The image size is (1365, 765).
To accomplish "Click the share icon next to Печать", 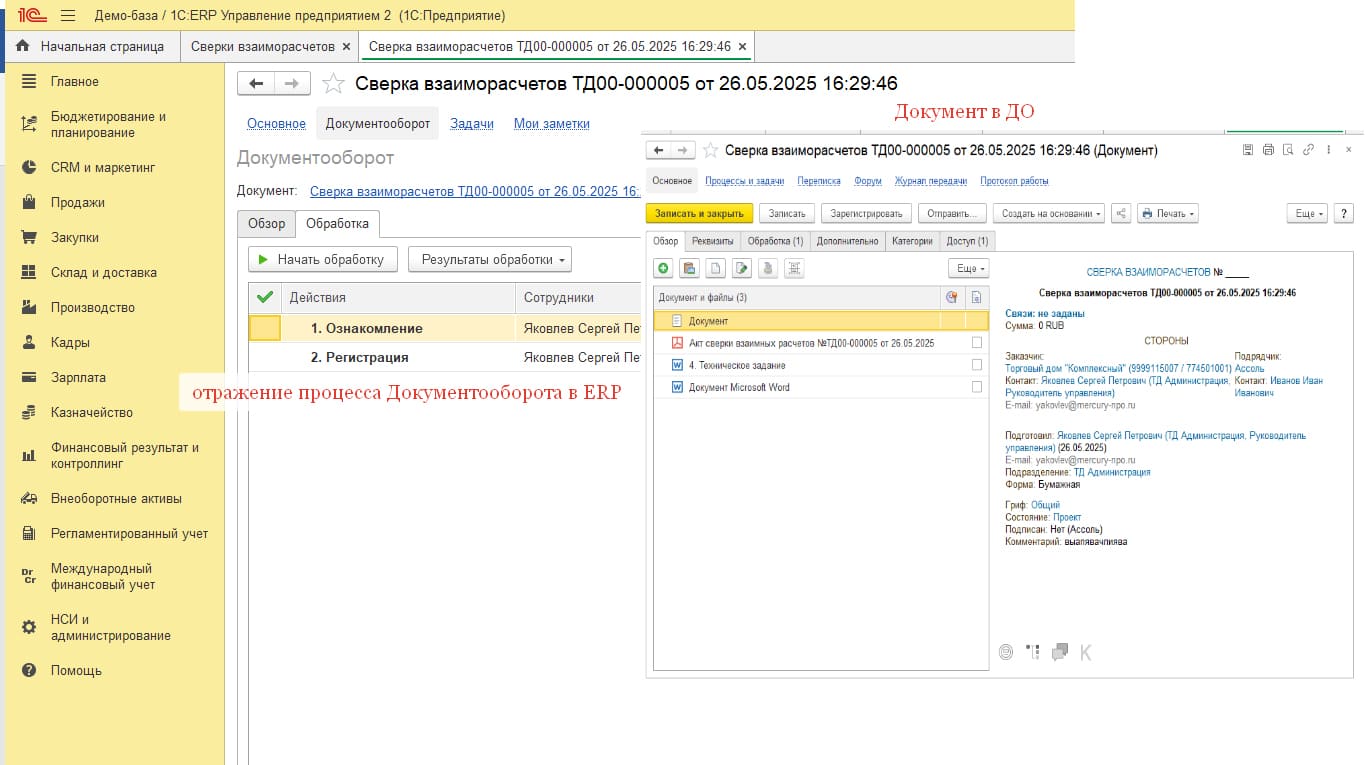I will [x=1120, y=213].
